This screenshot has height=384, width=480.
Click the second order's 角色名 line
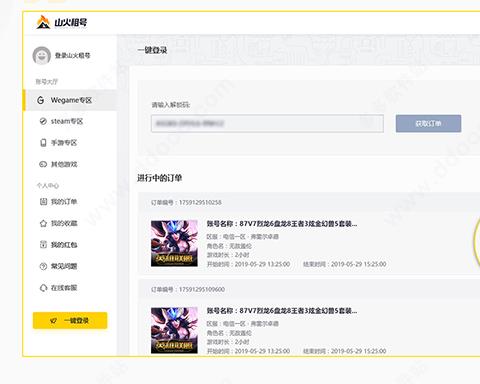229,333
